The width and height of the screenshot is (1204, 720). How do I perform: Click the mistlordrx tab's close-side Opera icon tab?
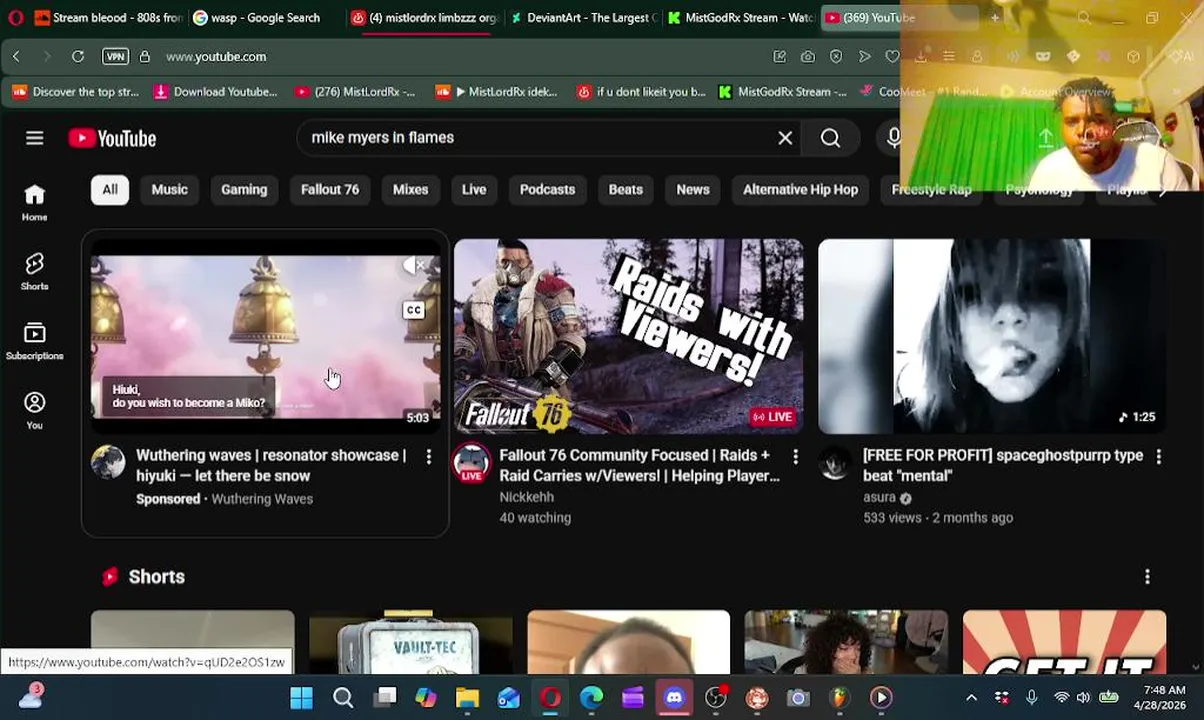point(358,18)
